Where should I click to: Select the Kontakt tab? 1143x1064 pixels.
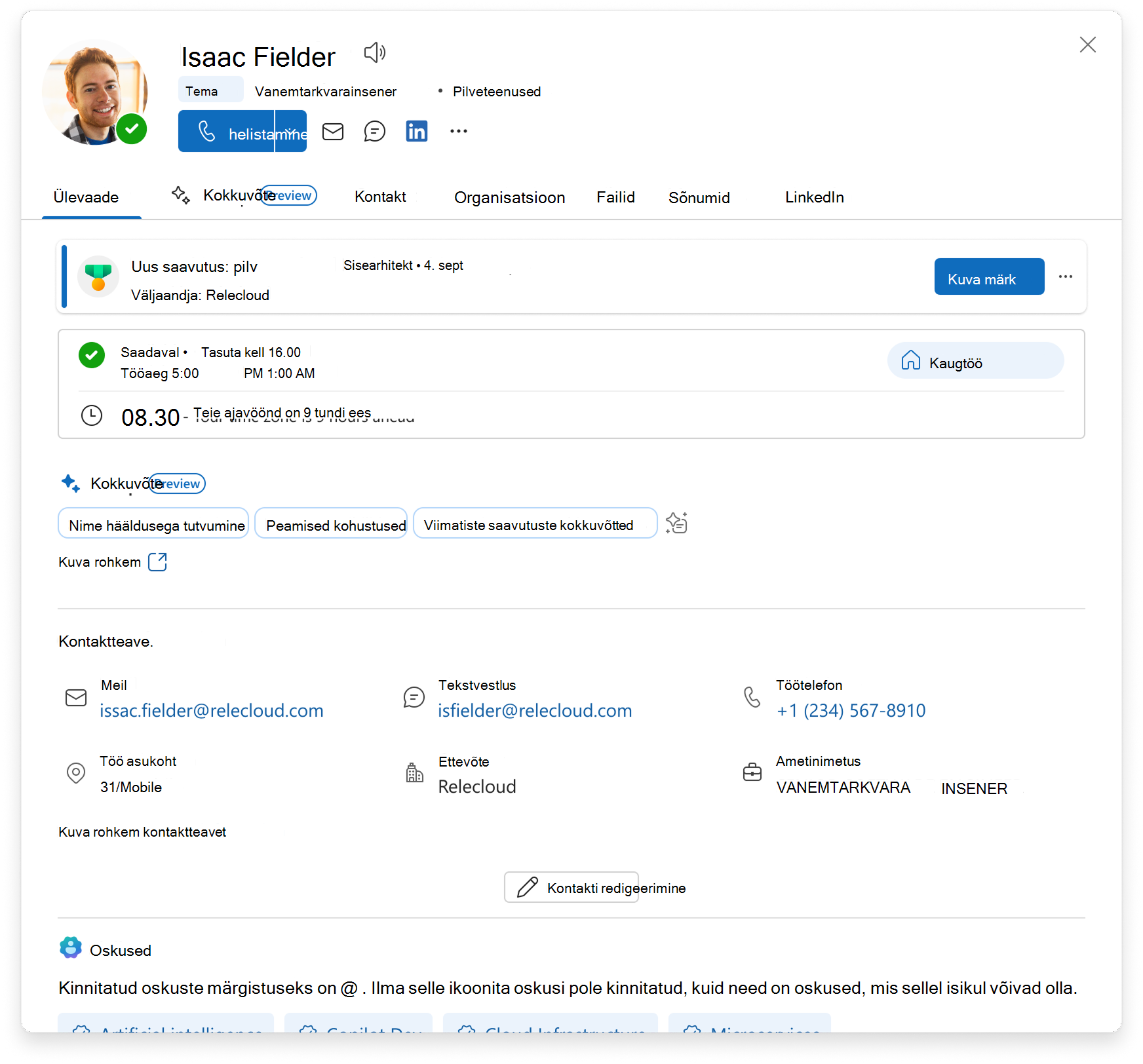coord(380,197)
